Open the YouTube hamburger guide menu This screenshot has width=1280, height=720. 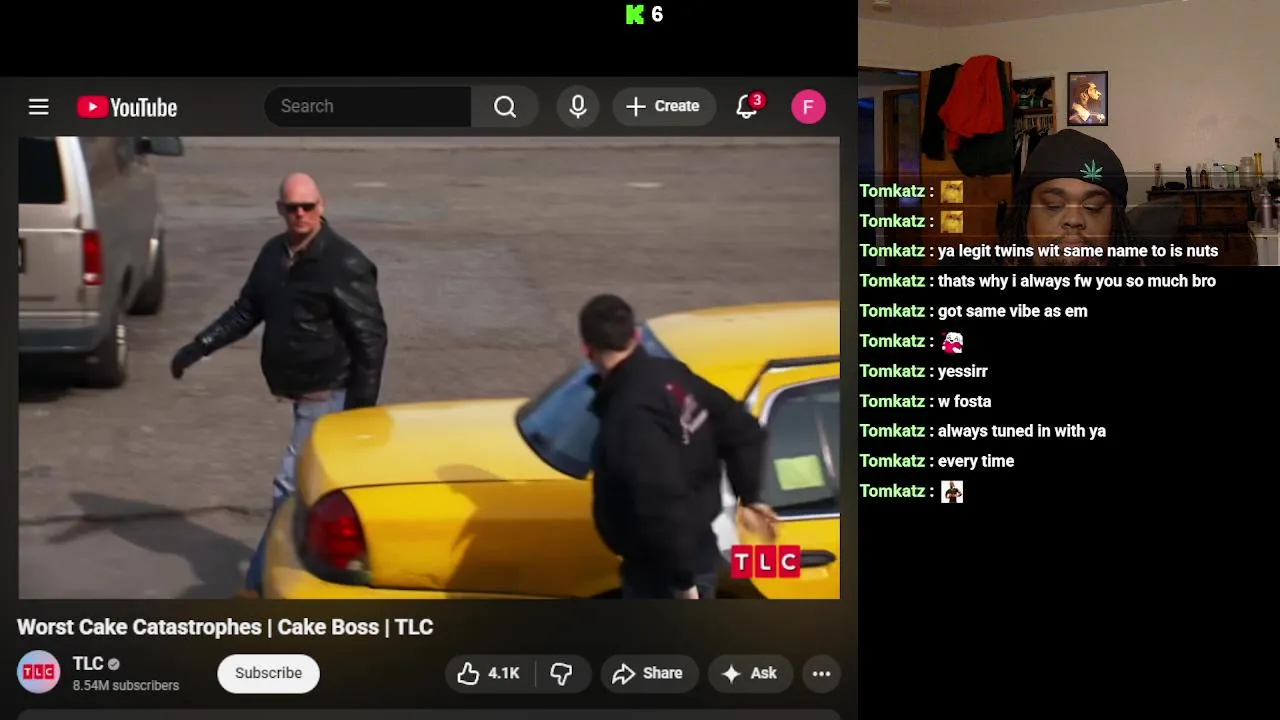tap(38, 106)
